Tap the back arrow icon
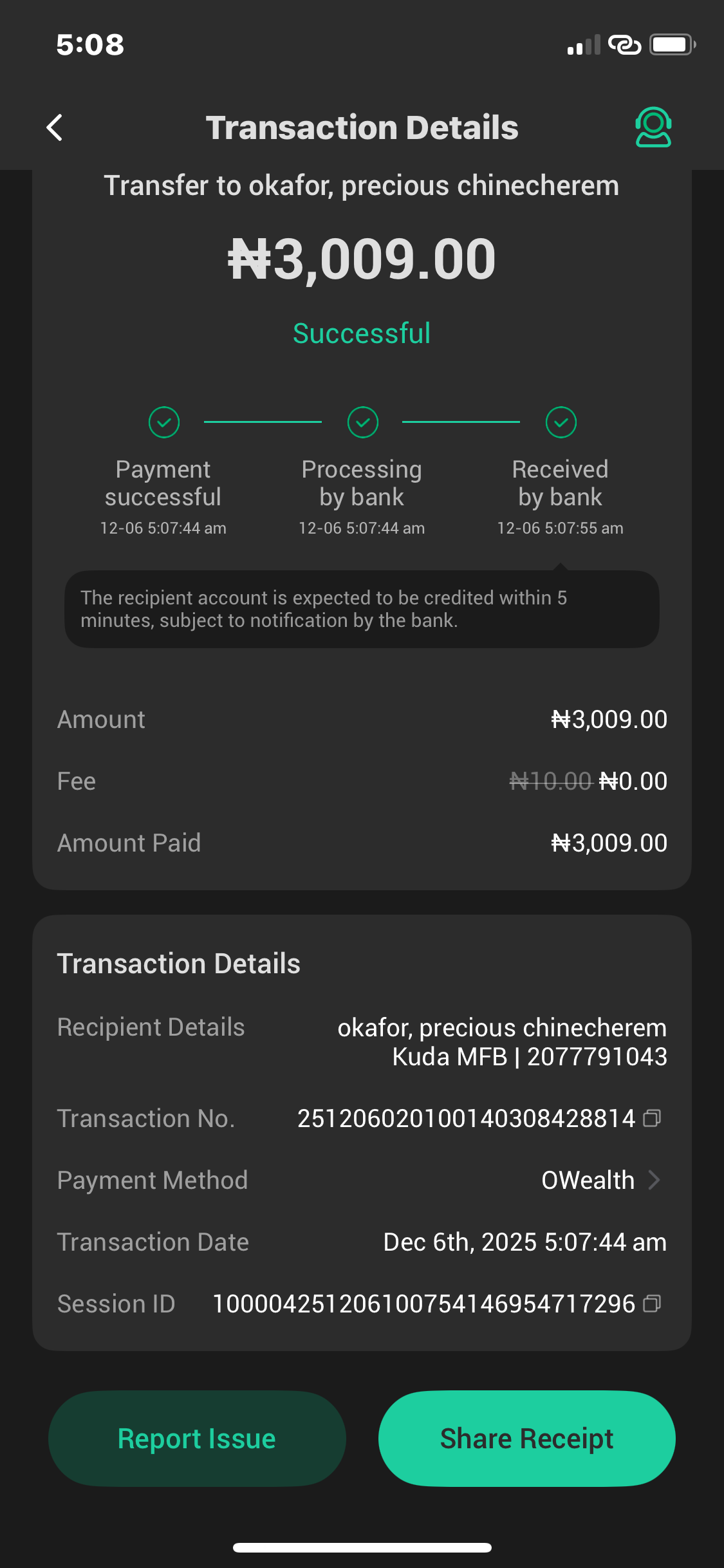This screenshot has width=724, height=1568. click(55, 127)
